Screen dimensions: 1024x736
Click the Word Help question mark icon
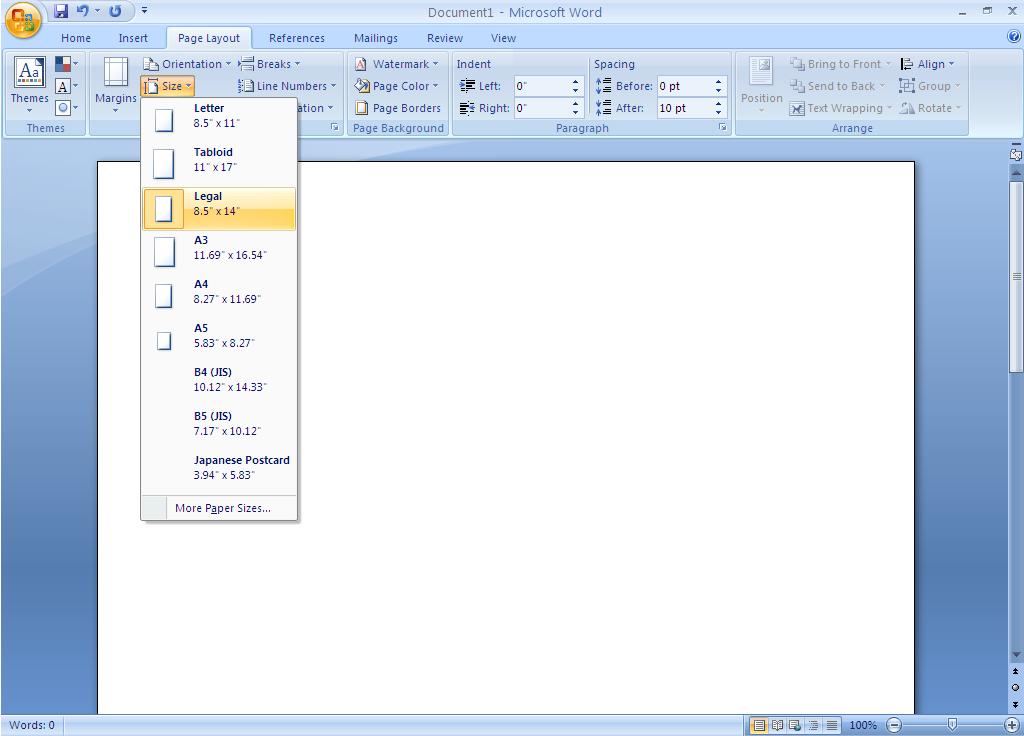click(1013, 37)
